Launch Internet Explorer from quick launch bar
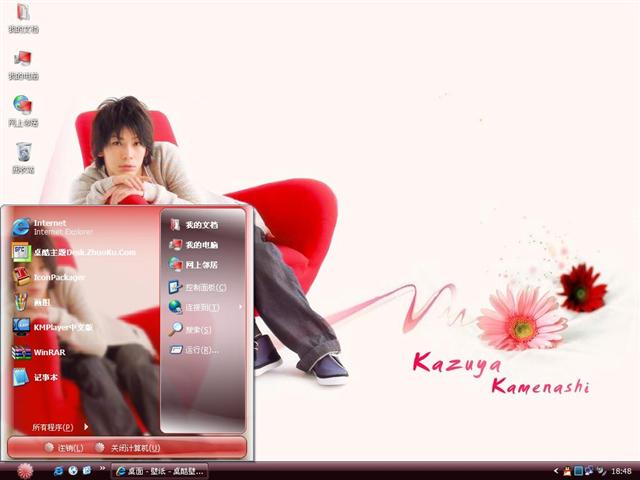The height and width of the screenshot is (480, 640). 58,471
